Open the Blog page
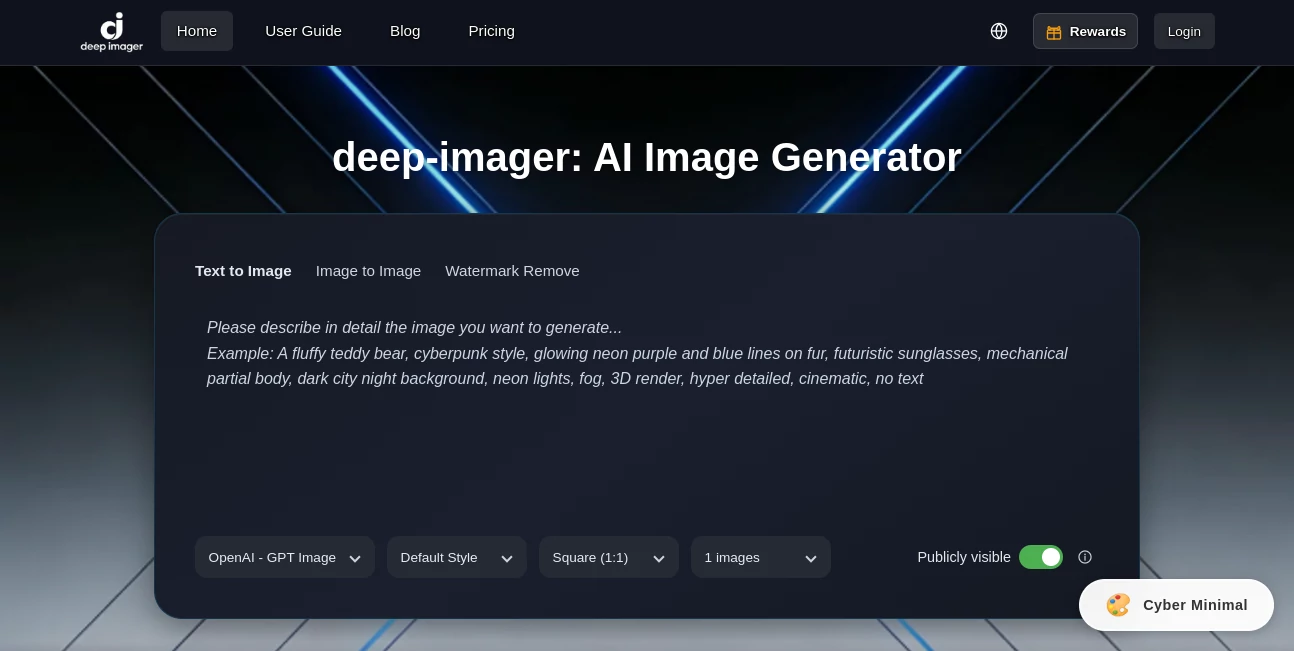The width and height of the screenshot is (1294, 651). click(x=405, y=31)
